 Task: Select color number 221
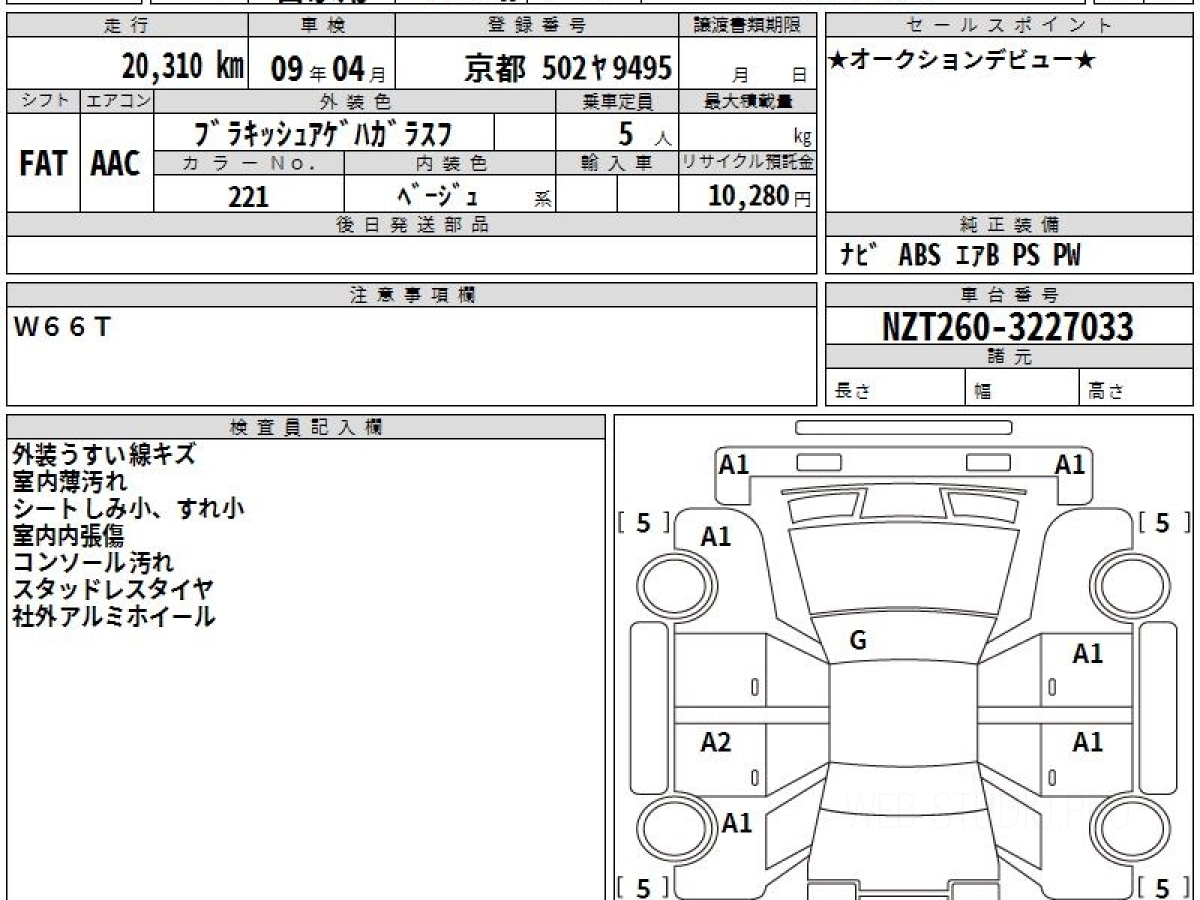click(x=248, y=196)
